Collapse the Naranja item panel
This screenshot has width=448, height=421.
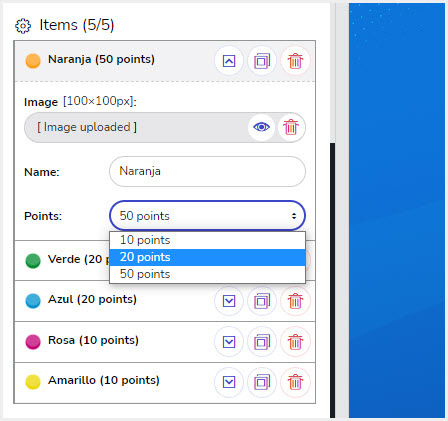pos(229,61)
